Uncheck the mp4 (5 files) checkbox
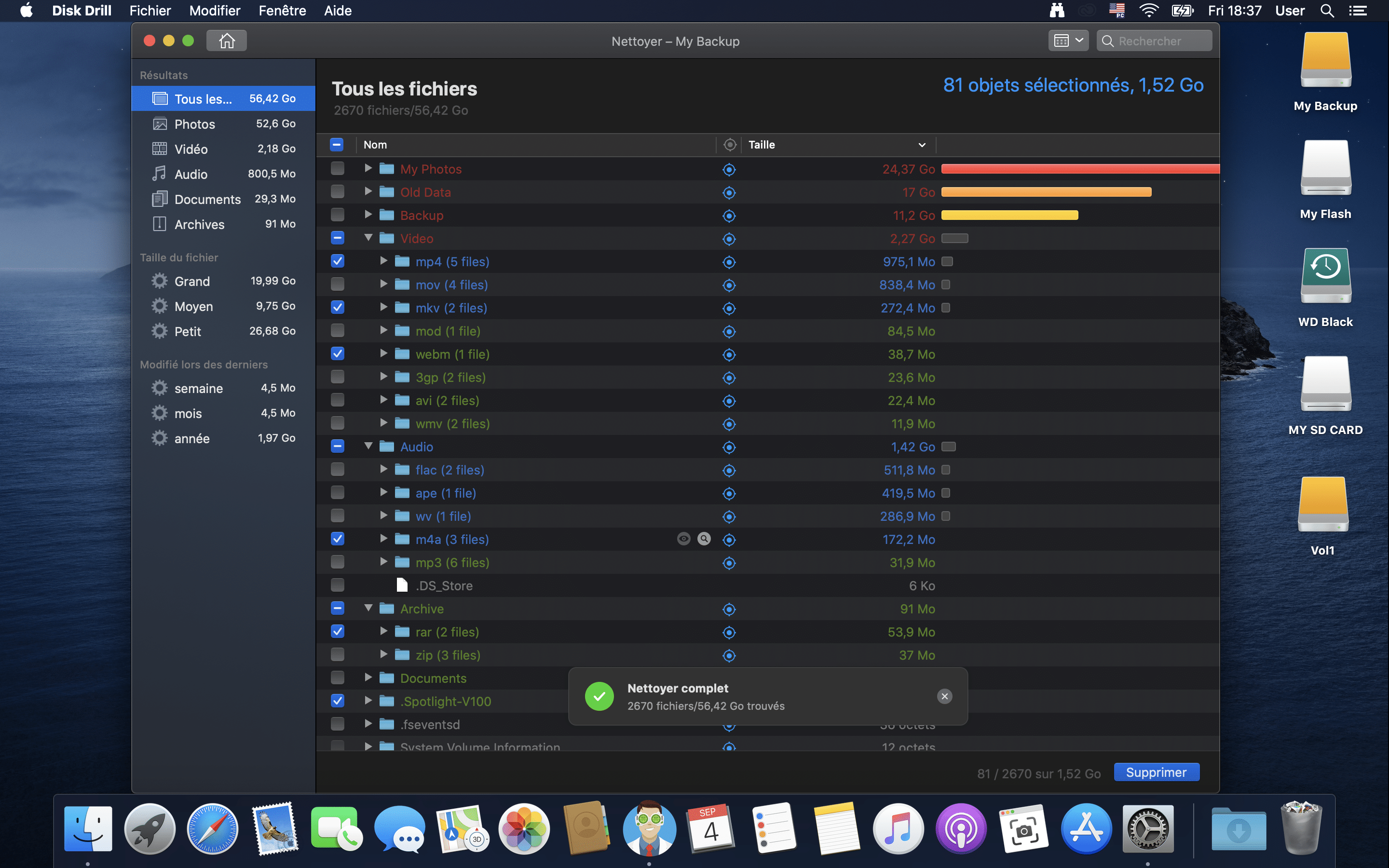1389x868 pixels. (x=338, y=261)
